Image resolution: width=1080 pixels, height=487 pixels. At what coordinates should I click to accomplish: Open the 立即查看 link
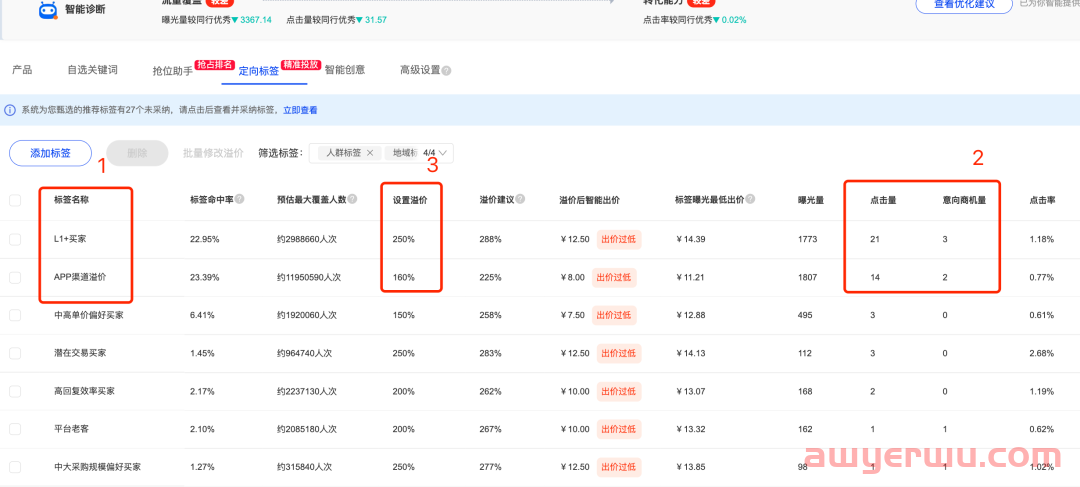tap(300, 110)
